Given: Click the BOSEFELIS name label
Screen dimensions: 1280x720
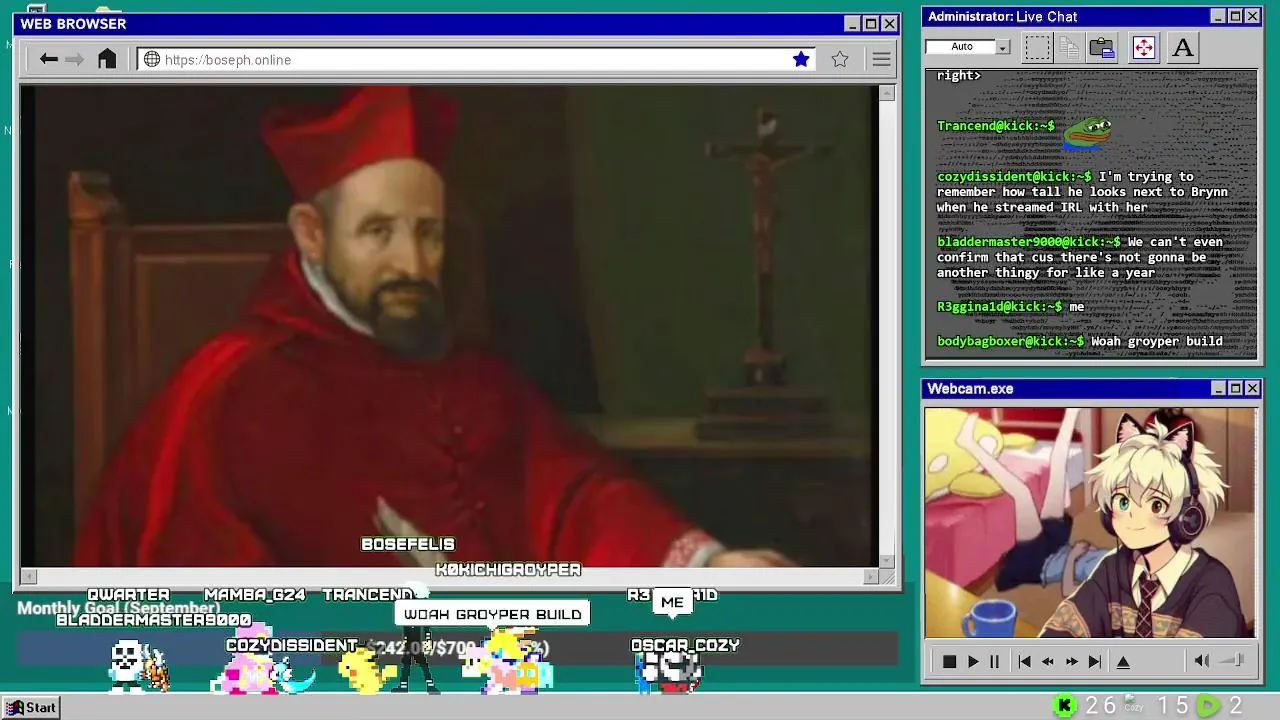Looking at the screenshot, I should [x=408, y=544].
